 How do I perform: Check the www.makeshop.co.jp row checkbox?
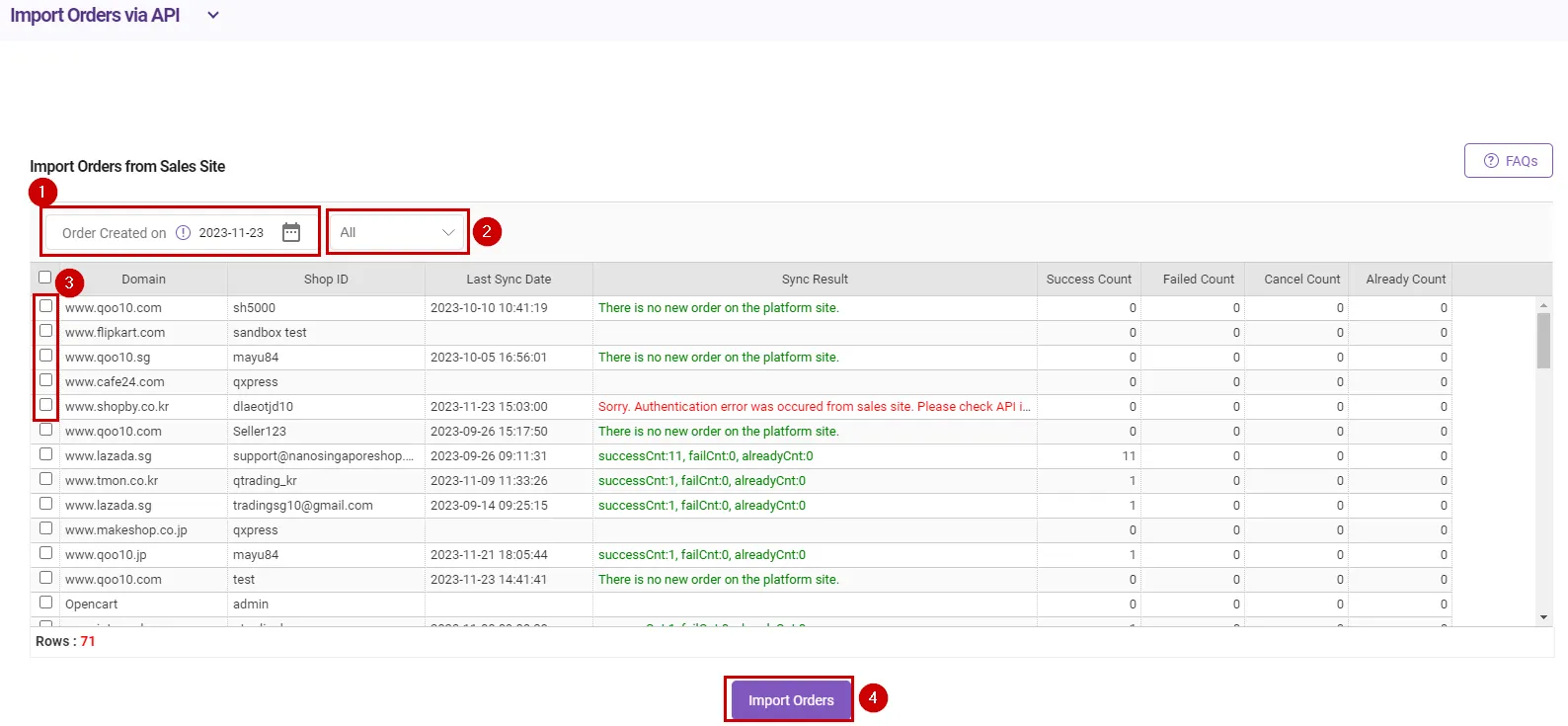click(45, 528)
